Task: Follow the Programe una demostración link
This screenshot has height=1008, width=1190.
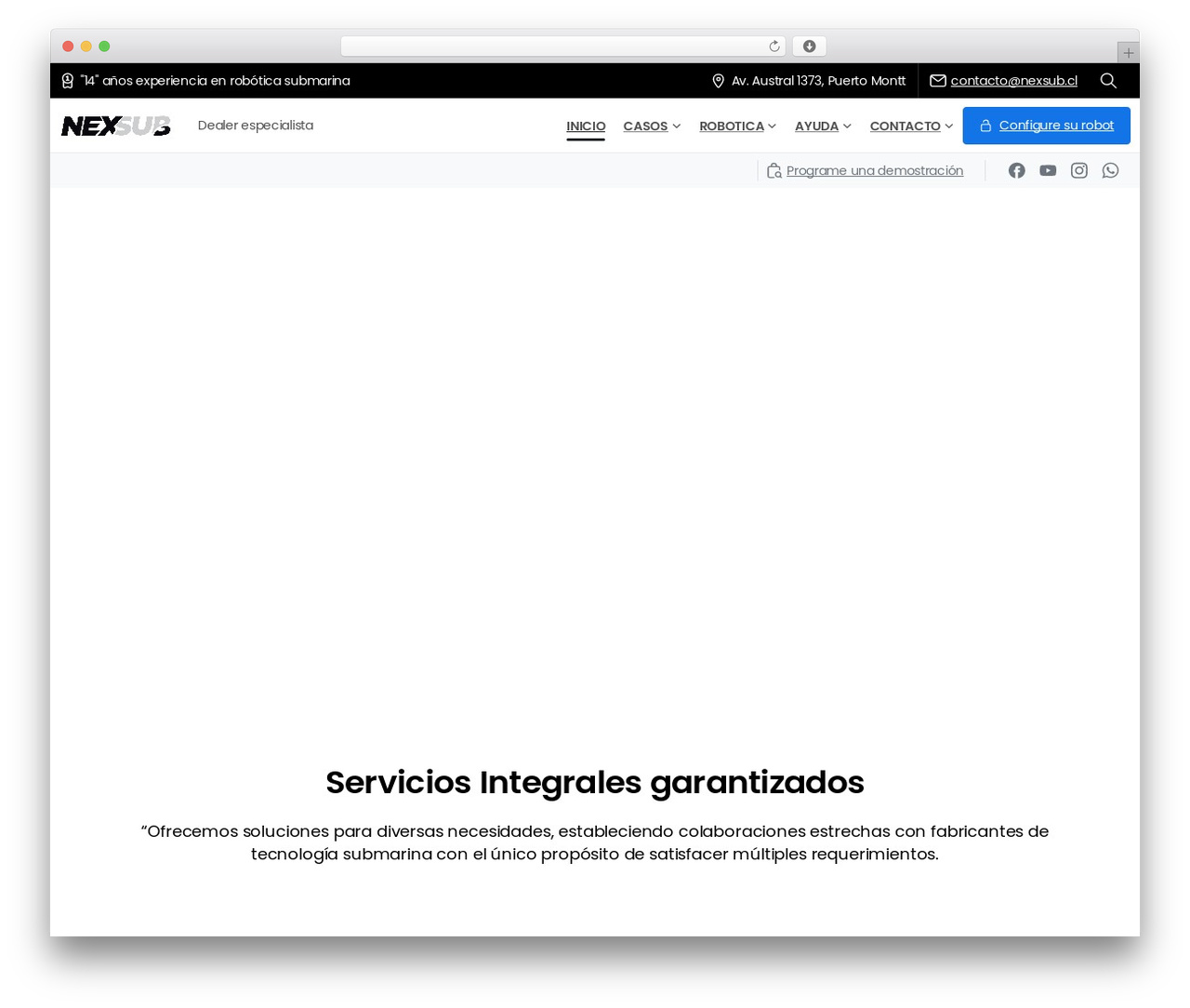Action: (875, 170)
